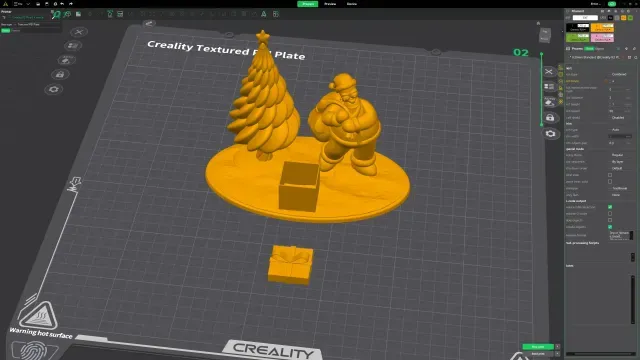Switch the Process scope to Global
The height and width of the screenshot is (360, 640).
point(589,49)
